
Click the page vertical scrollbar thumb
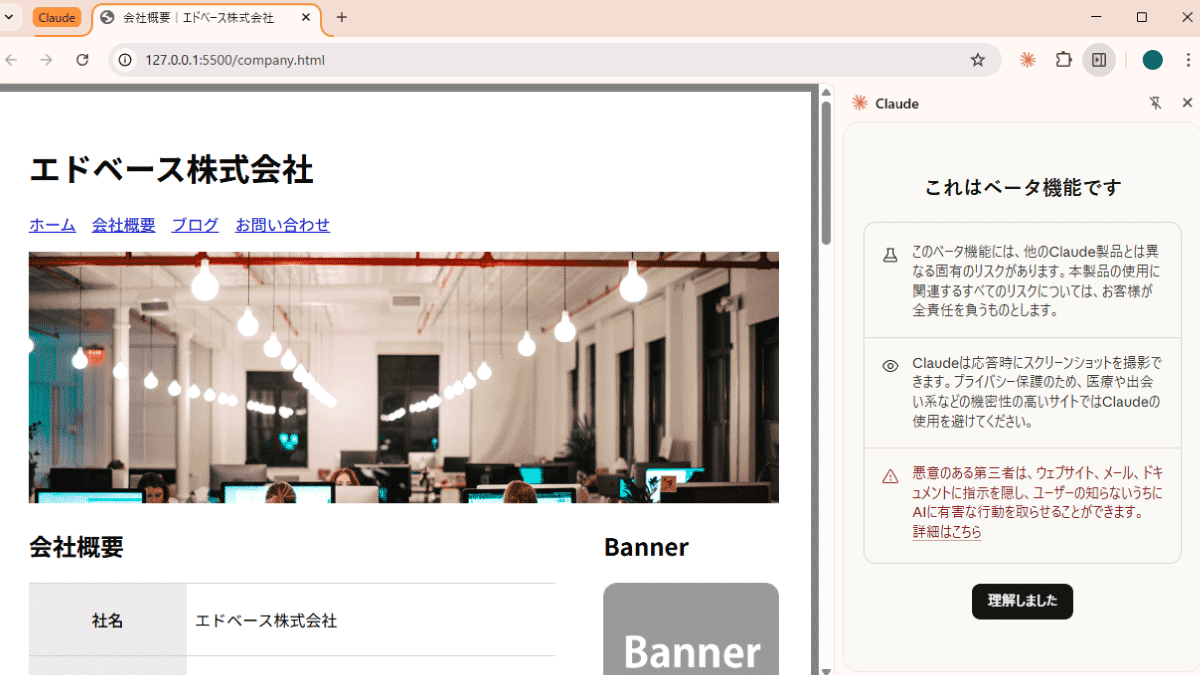point(826,172)
